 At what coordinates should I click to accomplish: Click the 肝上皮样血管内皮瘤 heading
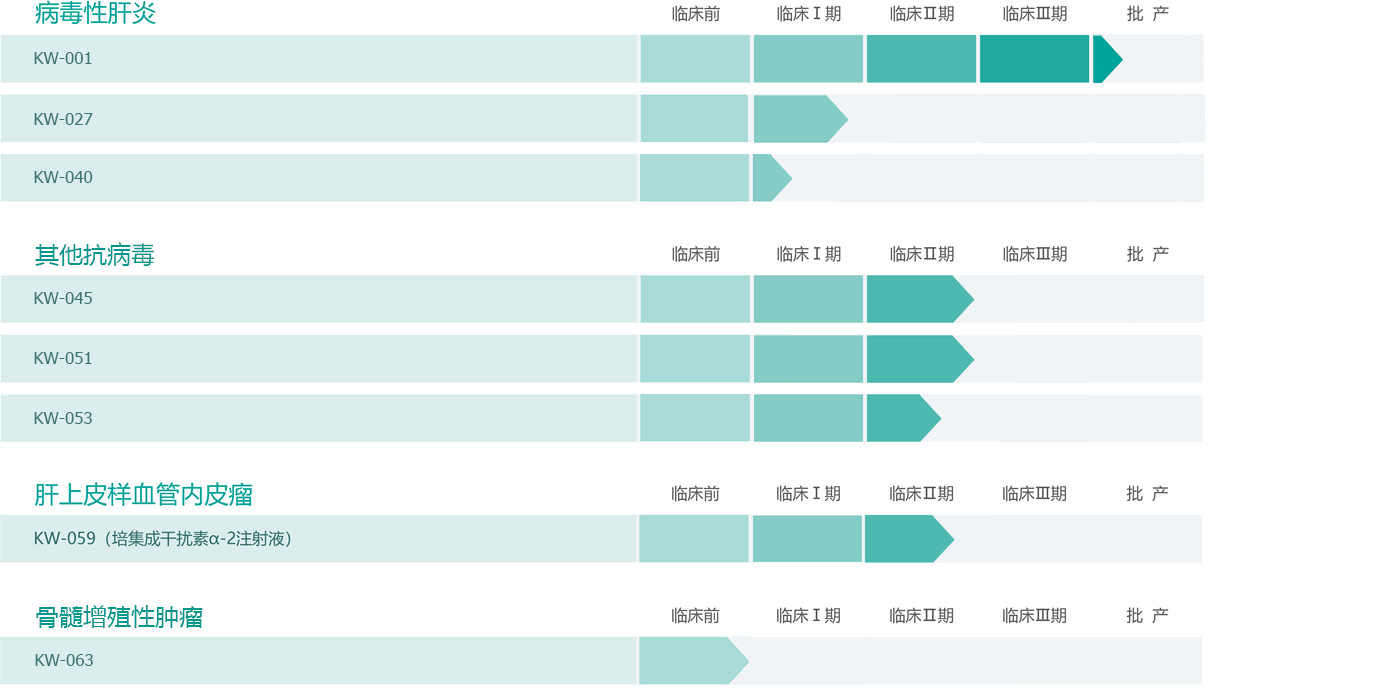pyautogui.click(x=143, y=495)
